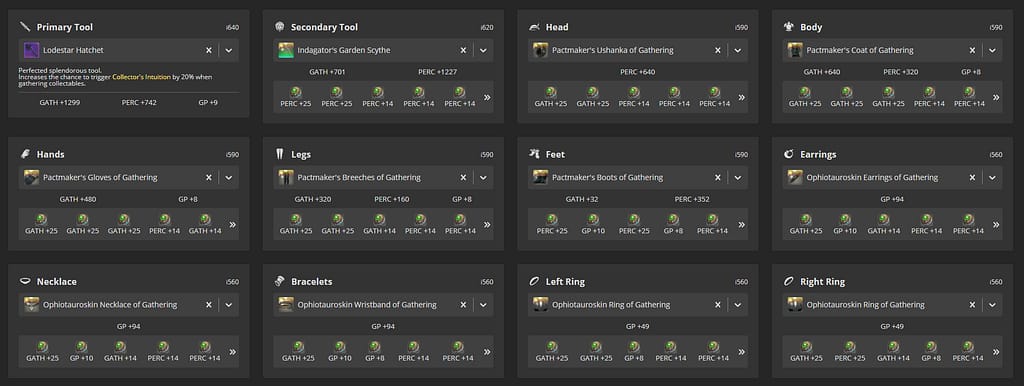Viewport: 1024px width, 386px height.
Task: Click the Lodestar Hatchet item icon
Action: [31, 50]
